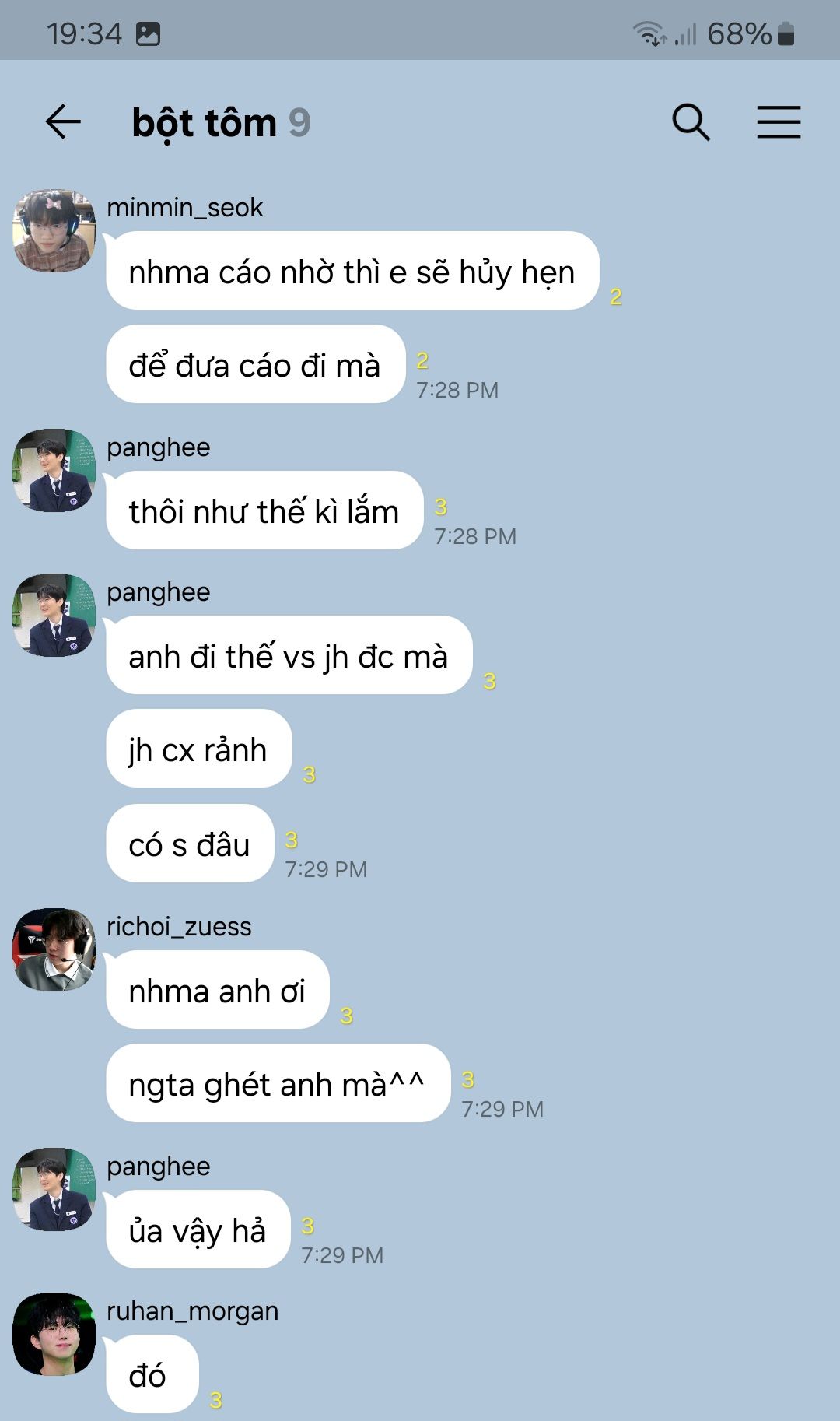Open the hamburger menu icon
Screen dimensions: 840x1421
coord(779,122)
